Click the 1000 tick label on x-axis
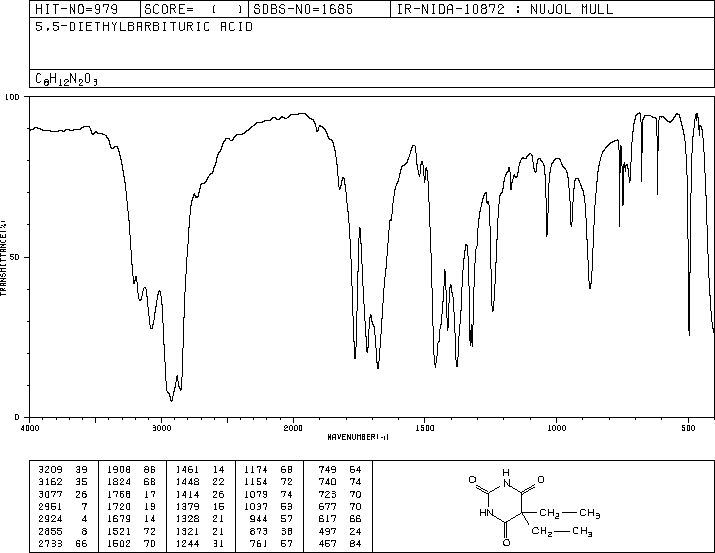 point(556,428)
